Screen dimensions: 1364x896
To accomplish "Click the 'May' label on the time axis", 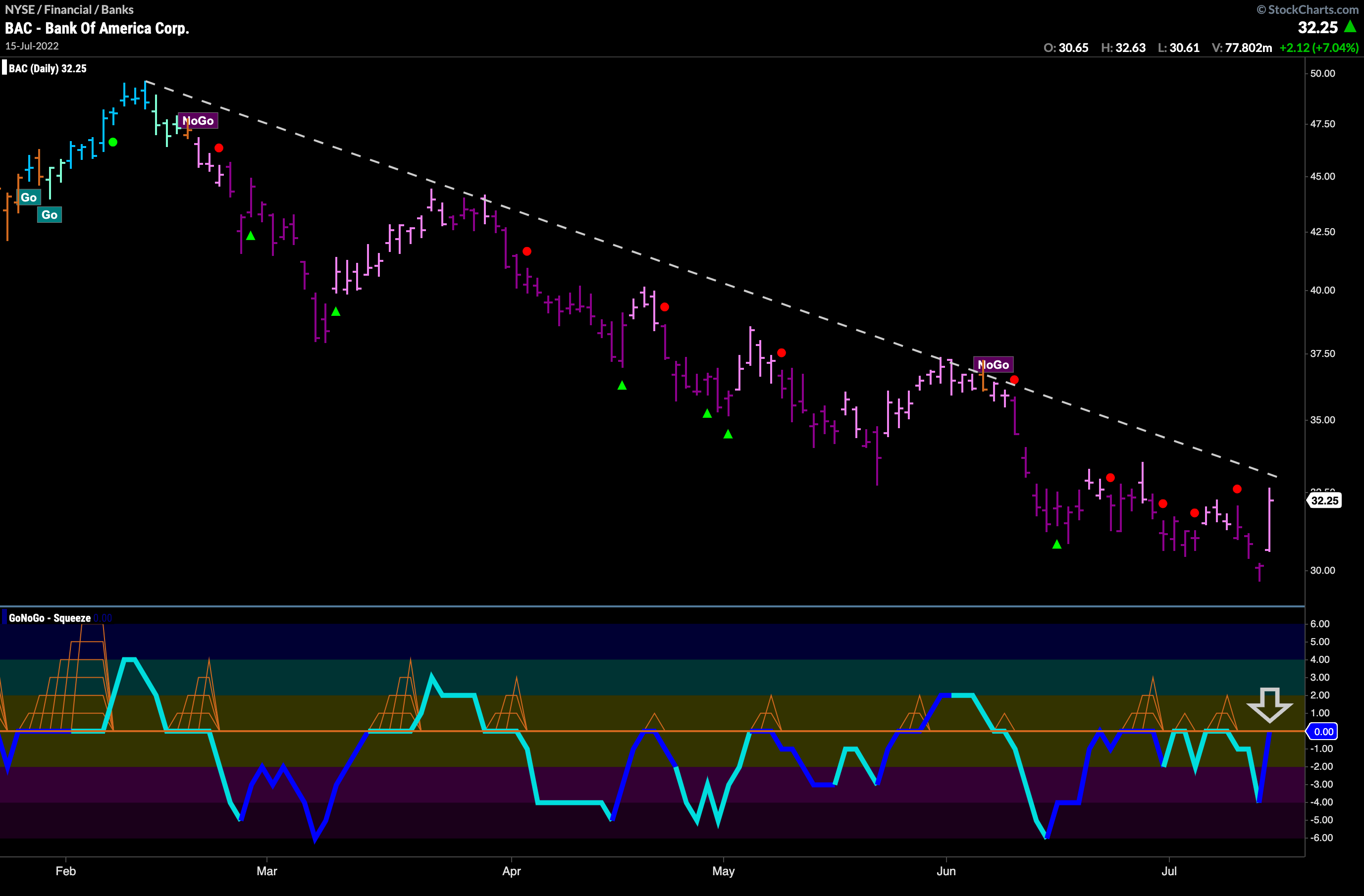I will pyautogui.click(x=723, y=871).
